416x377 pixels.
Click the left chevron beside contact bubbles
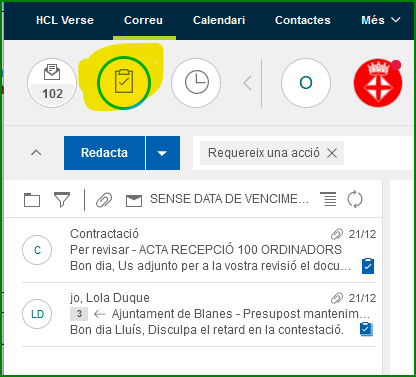coord(247,83)
